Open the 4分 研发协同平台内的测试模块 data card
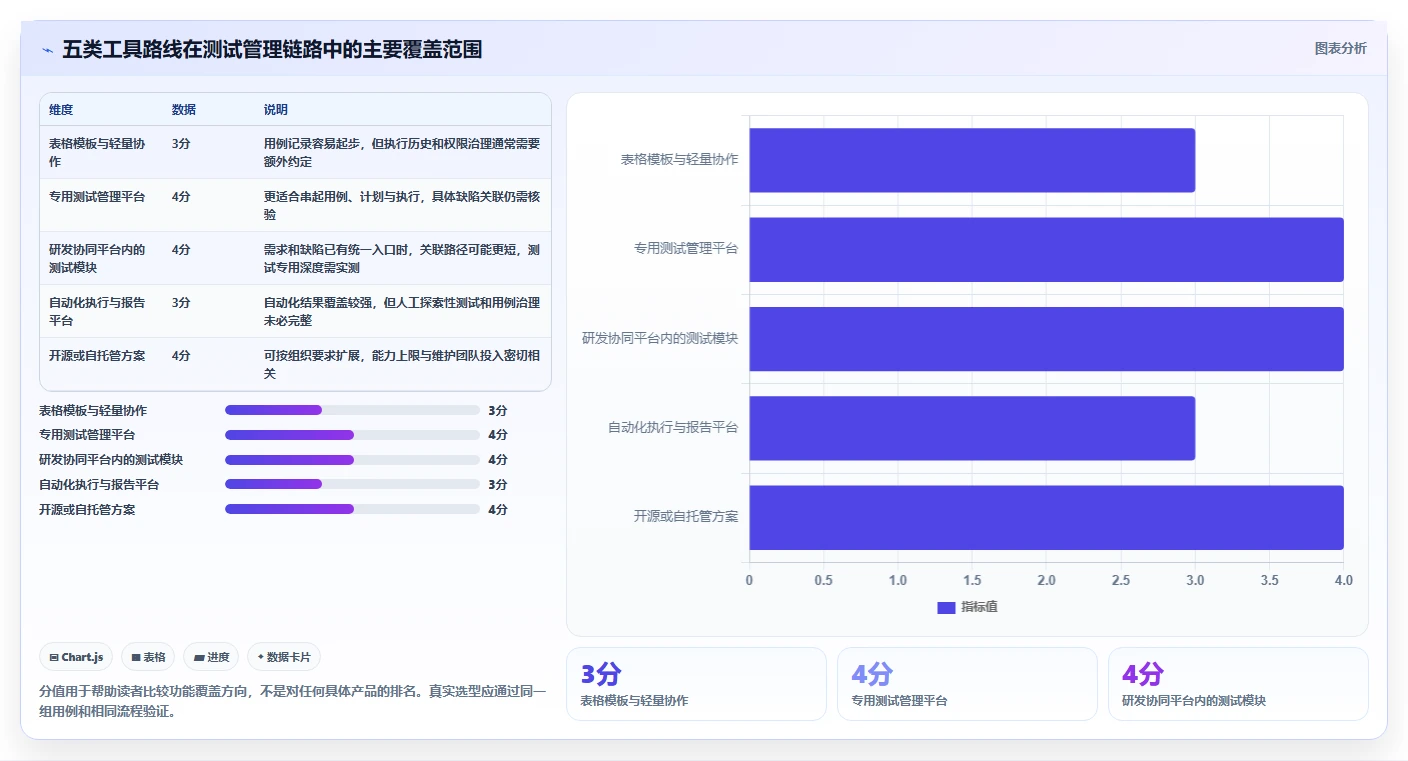 [1238, 684]
